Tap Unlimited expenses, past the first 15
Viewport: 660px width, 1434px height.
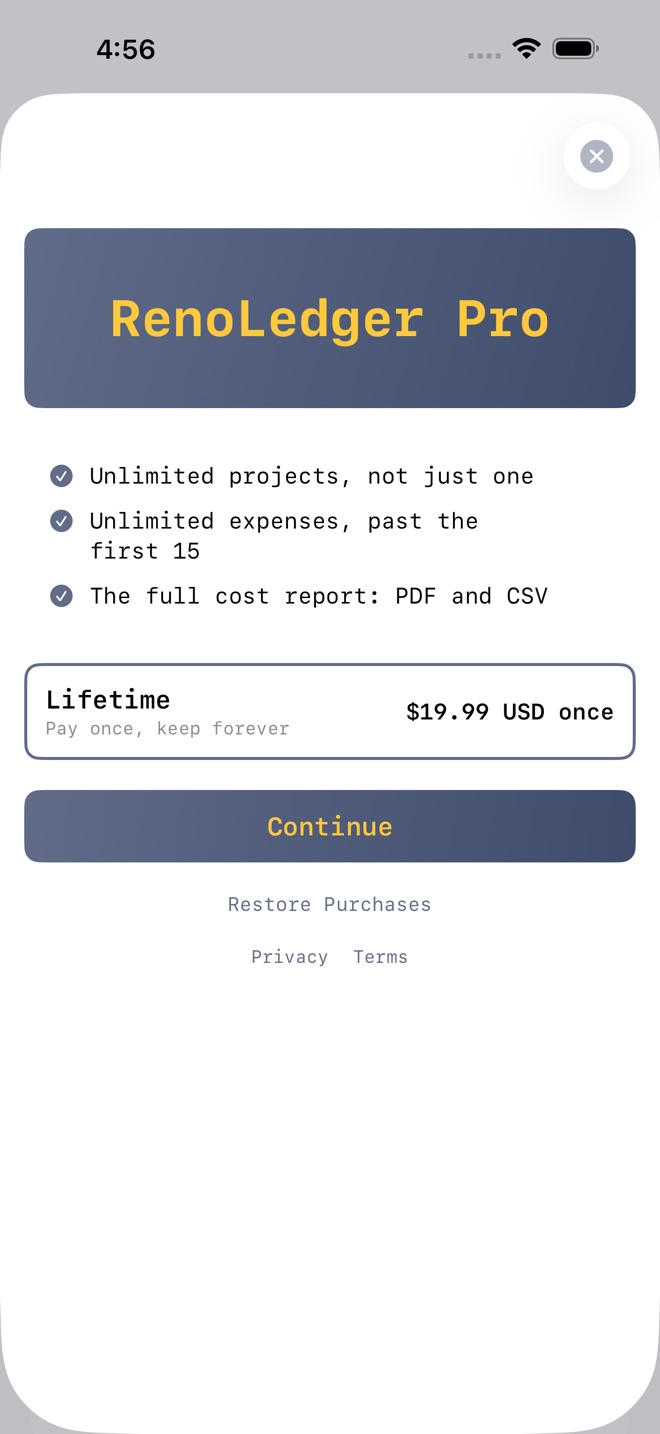(284, 536)
